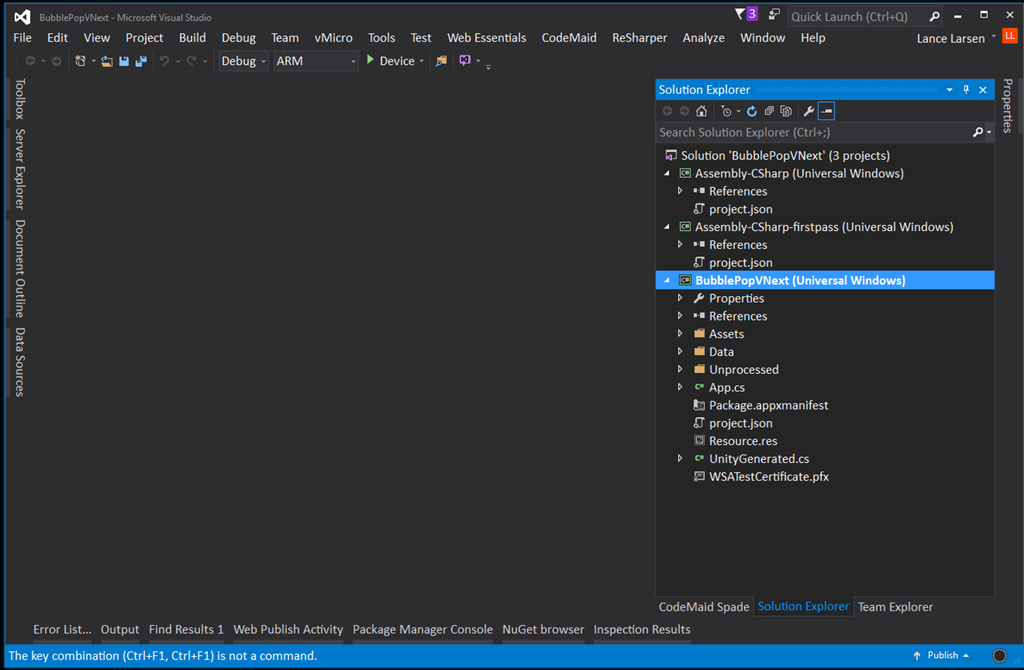
Task: Select Package.appxmanifest in Solution Explorer
Action: click(x=768, y=406)
